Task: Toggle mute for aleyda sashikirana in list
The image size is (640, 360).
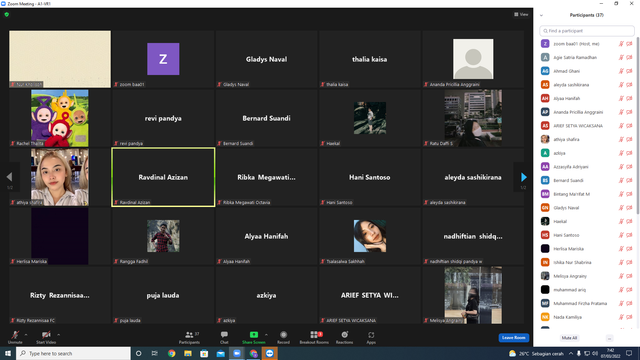Action: point(621,85)
